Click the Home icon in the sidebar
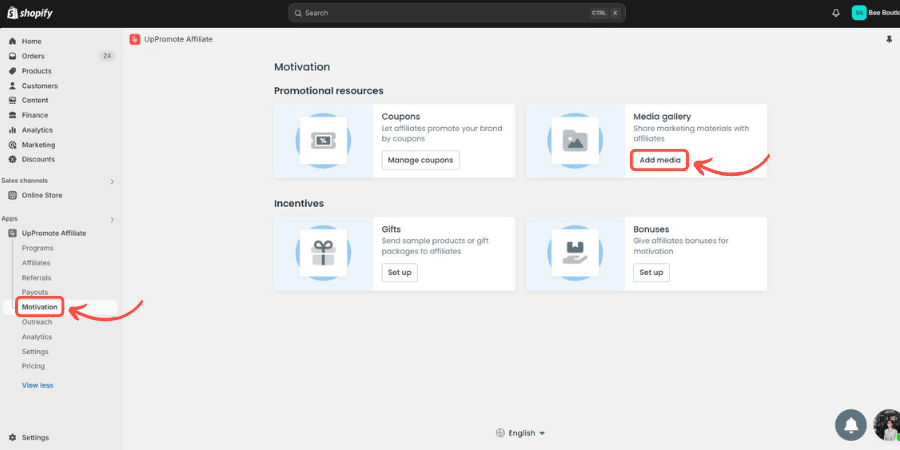Viewport: 900px width, 450px height. pos(12,41)
